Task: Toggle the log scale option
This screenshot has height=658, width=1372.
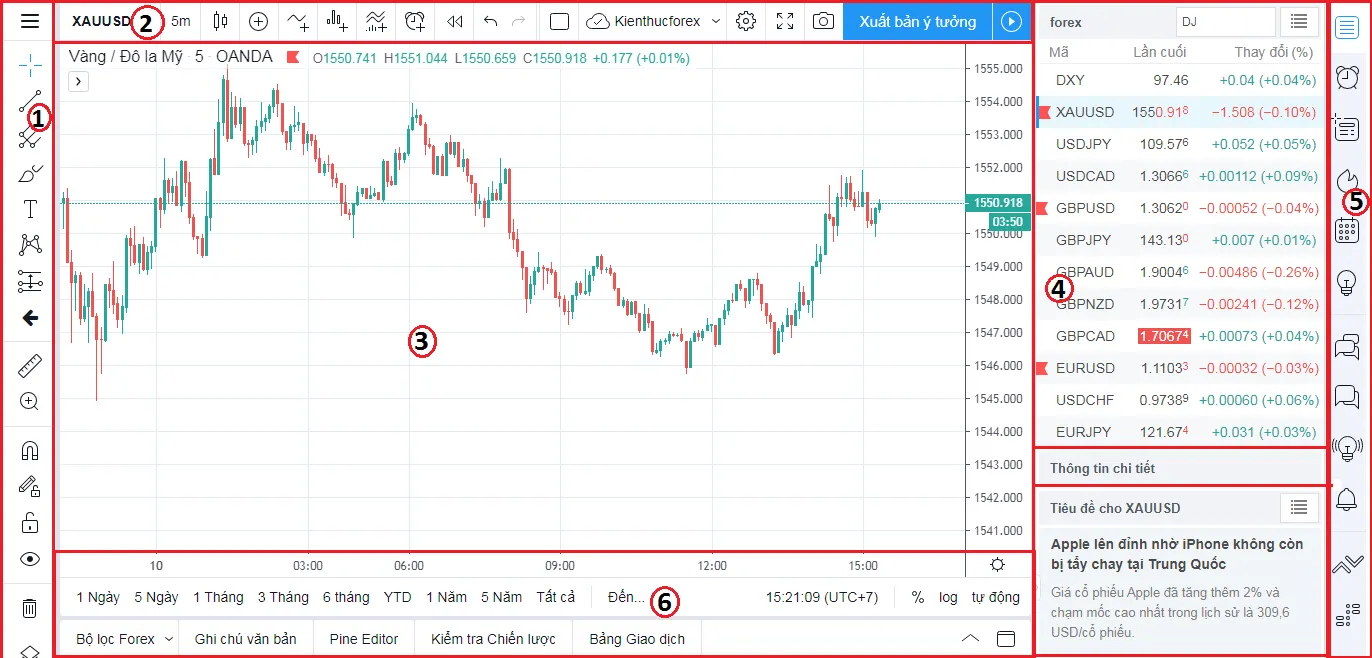Action: pyautogui.click(x=948, y=597)
